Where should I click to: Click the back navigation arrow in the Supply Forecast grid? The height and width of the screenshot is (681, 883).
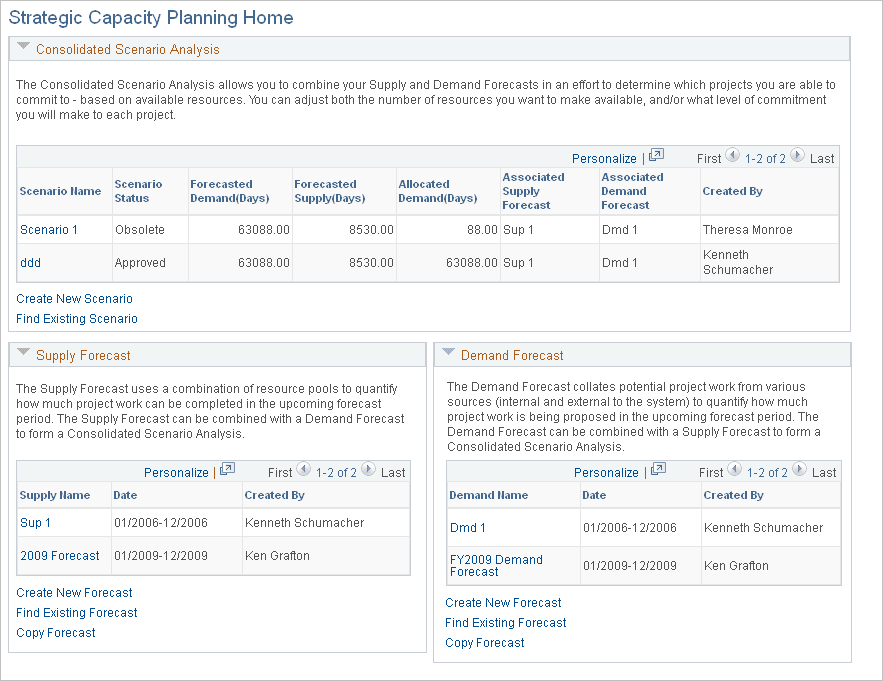304,471
